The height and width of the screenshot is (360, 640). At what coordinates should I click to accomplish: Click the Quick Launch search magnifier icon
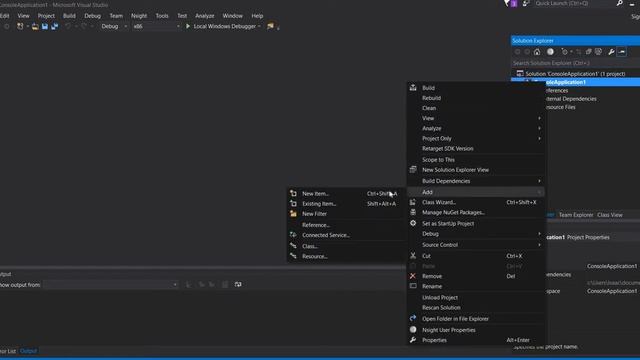pos(620,3)
